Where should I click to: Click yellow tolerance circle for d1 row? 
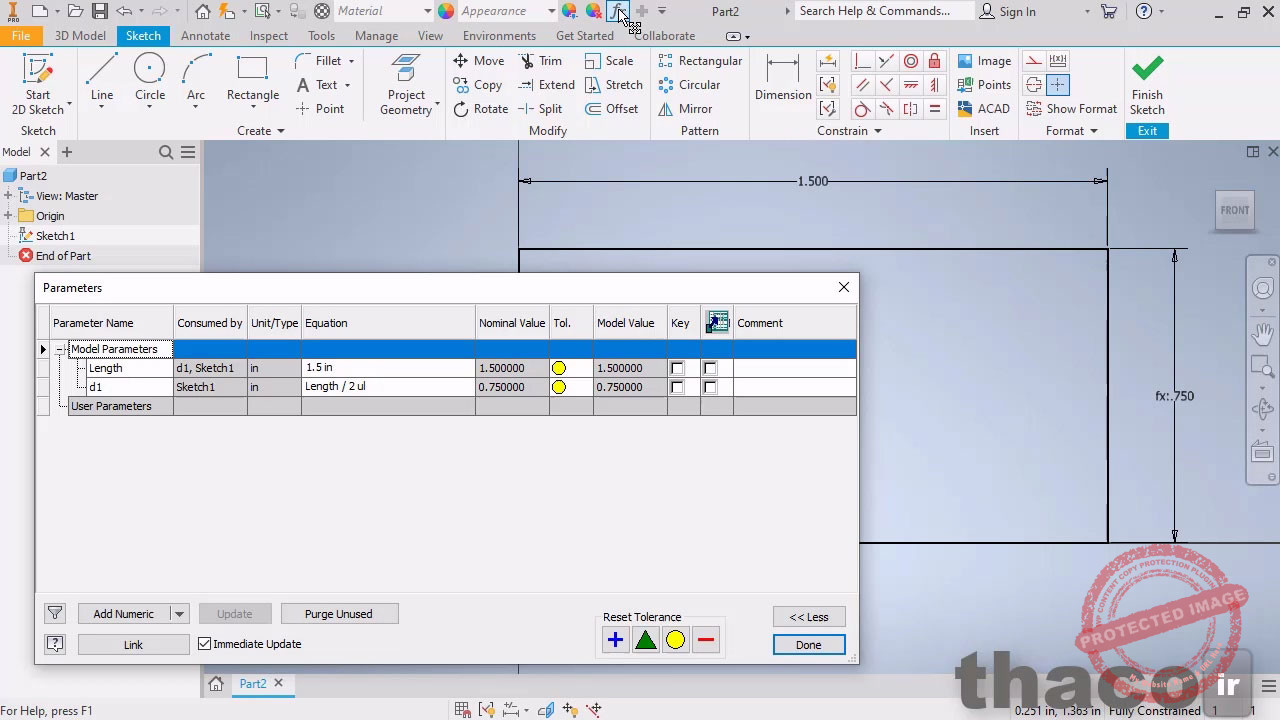(x=559, y=387)
